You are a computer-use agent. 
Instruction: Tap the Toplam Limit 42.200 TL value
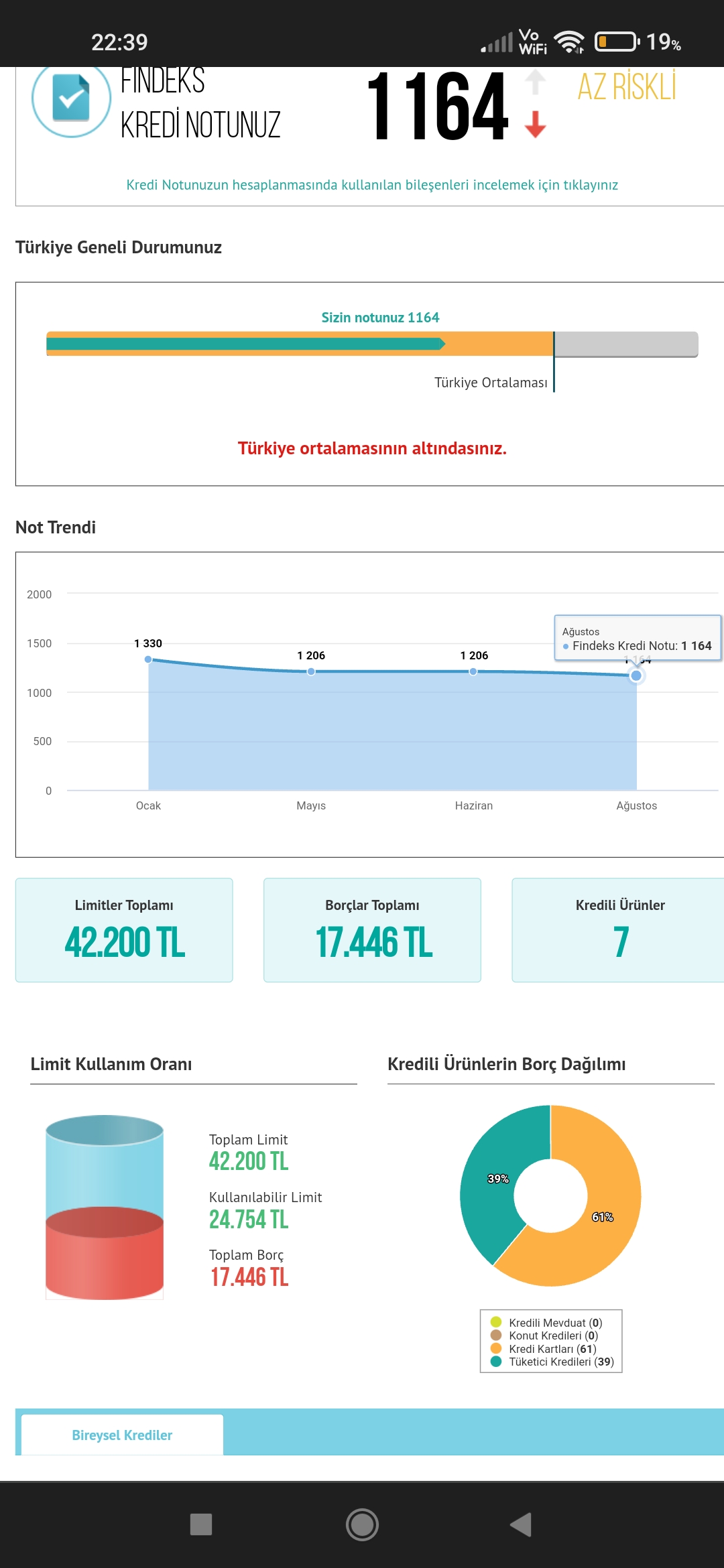(x=249, y=1161)
